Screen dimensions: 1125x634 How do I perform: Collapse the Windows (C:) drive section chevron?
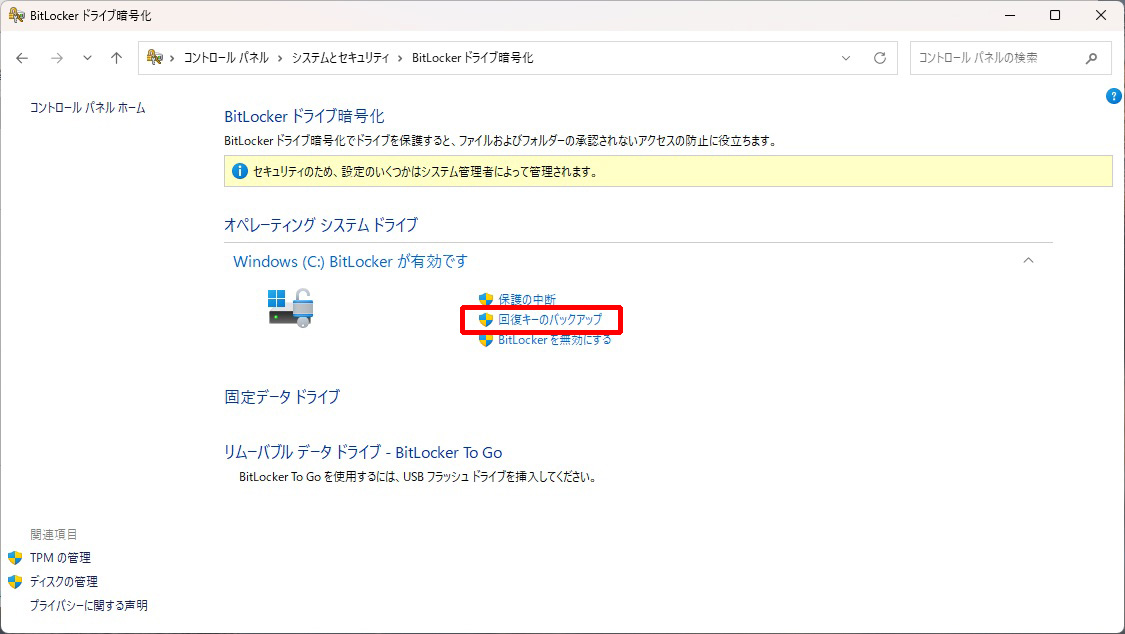pyautogui.click(x=1028, y=260)
